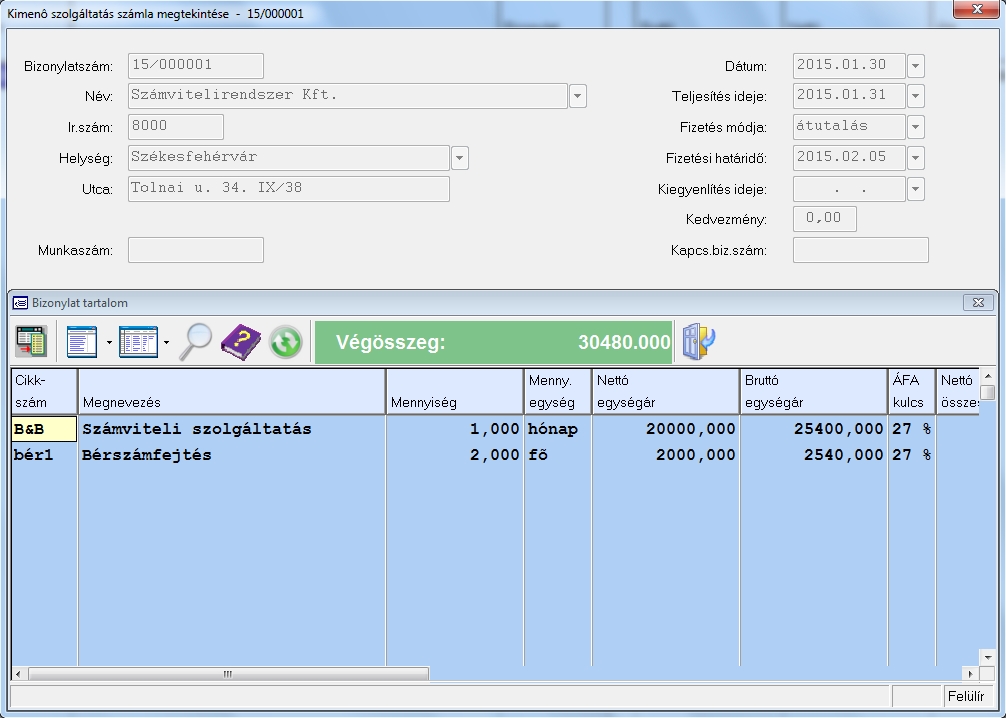Open the Dátum date dropdown

tap(915, 67)
